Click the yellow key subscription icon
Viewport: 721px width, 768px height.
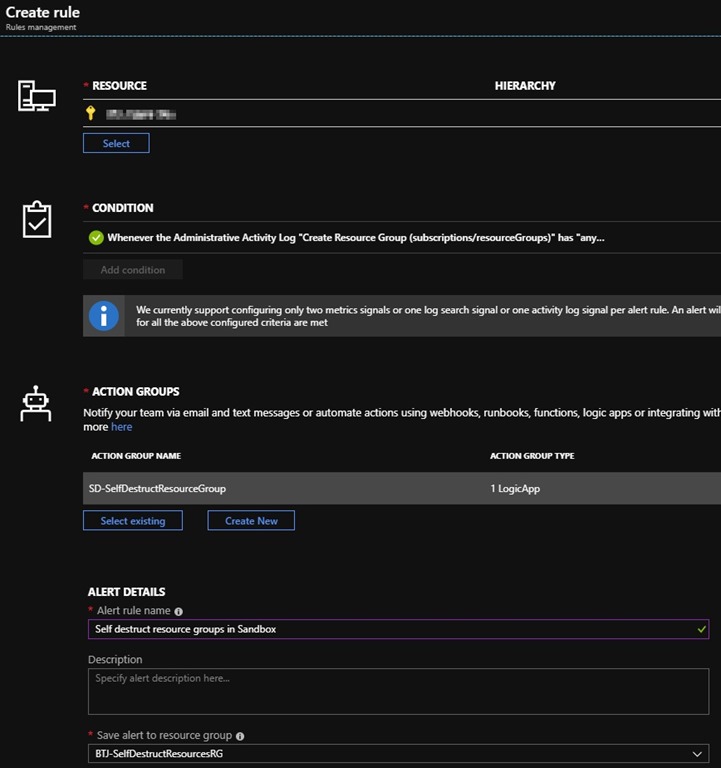91,114
